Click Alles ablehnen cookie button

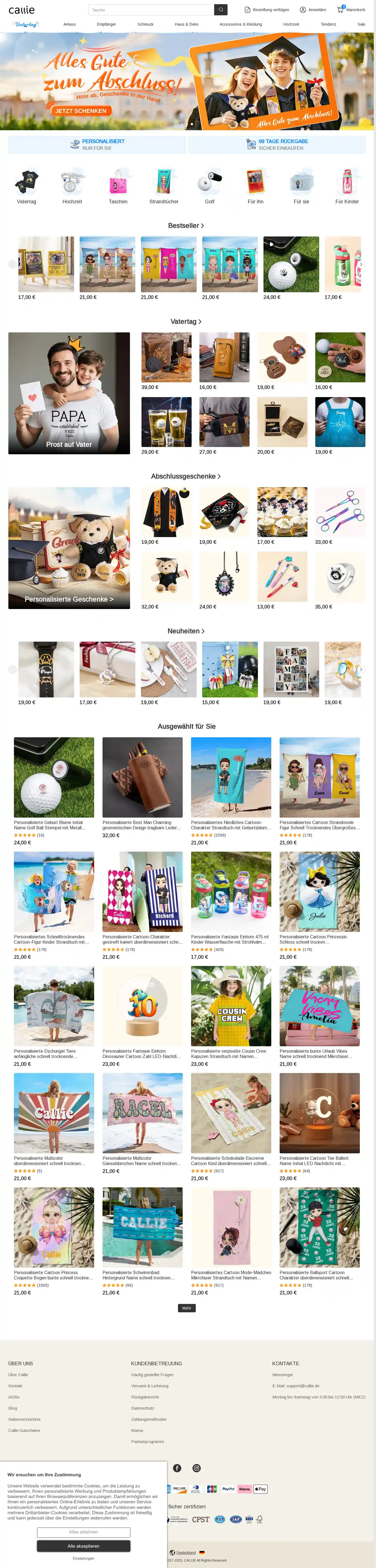[83, 1531]
